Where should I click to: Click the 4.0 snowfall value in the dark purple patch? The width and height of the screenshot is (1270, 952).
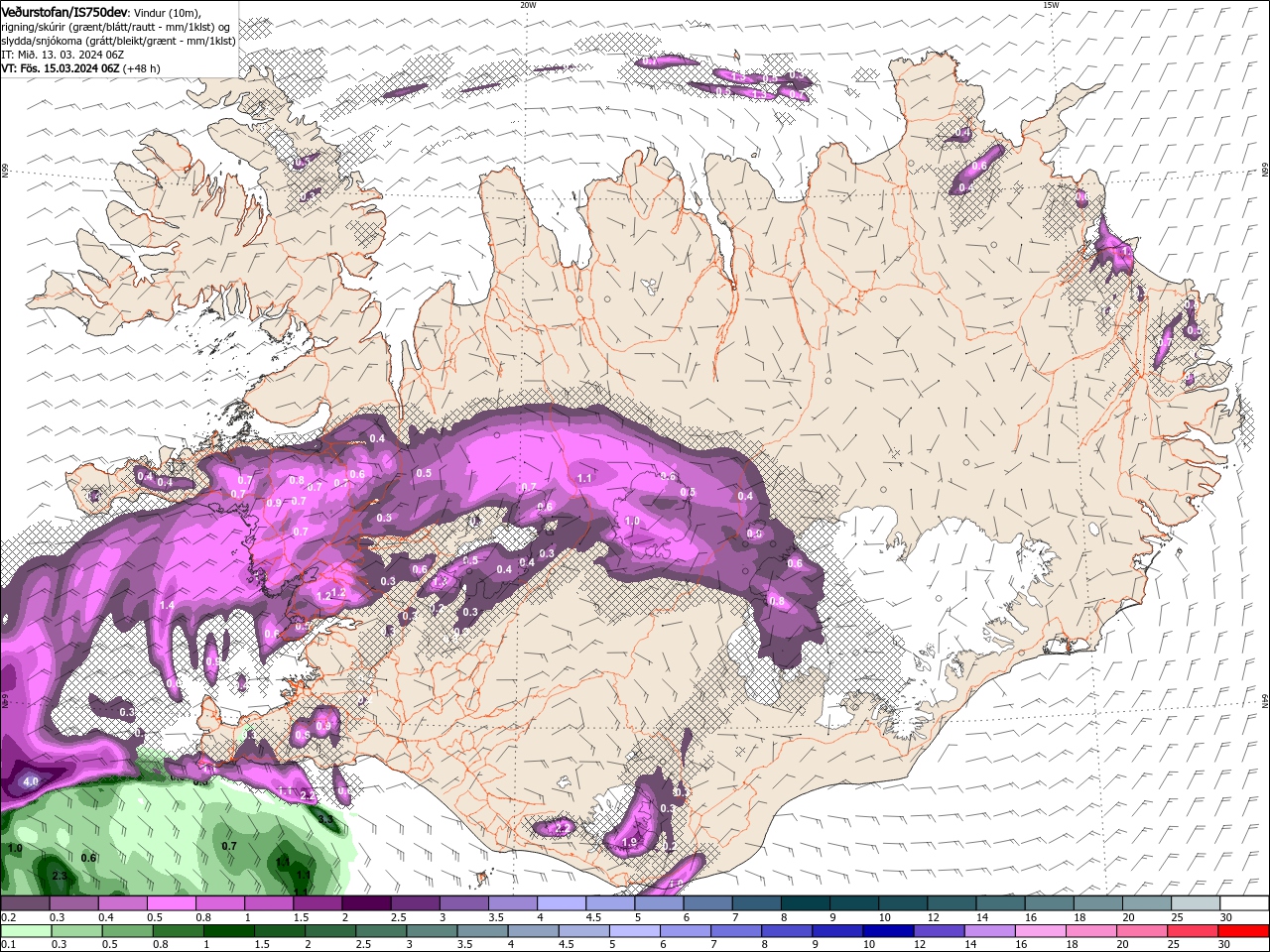tap(30, 782)
